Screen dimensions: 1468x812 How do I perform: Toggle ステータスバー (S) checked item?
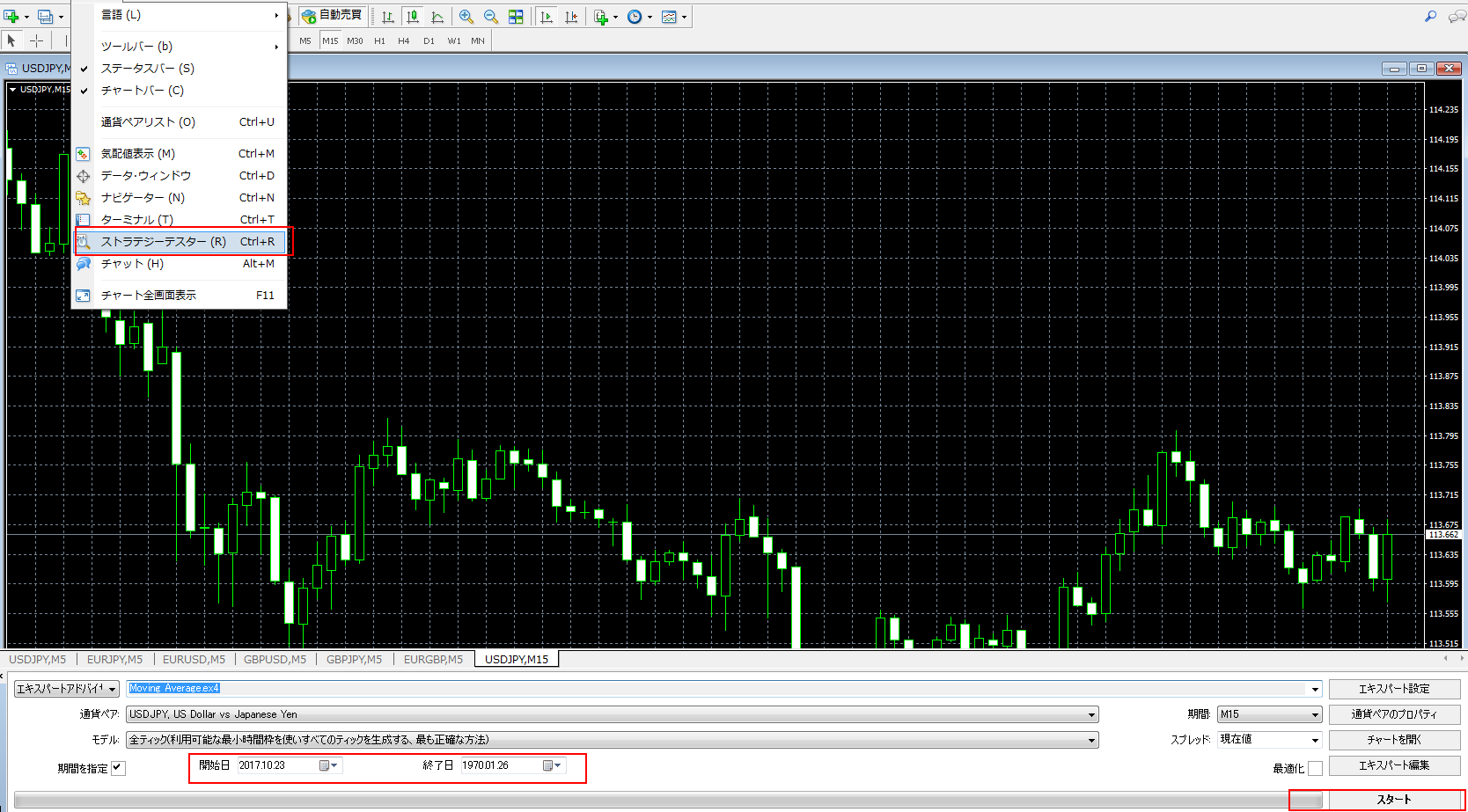point(180,69)
